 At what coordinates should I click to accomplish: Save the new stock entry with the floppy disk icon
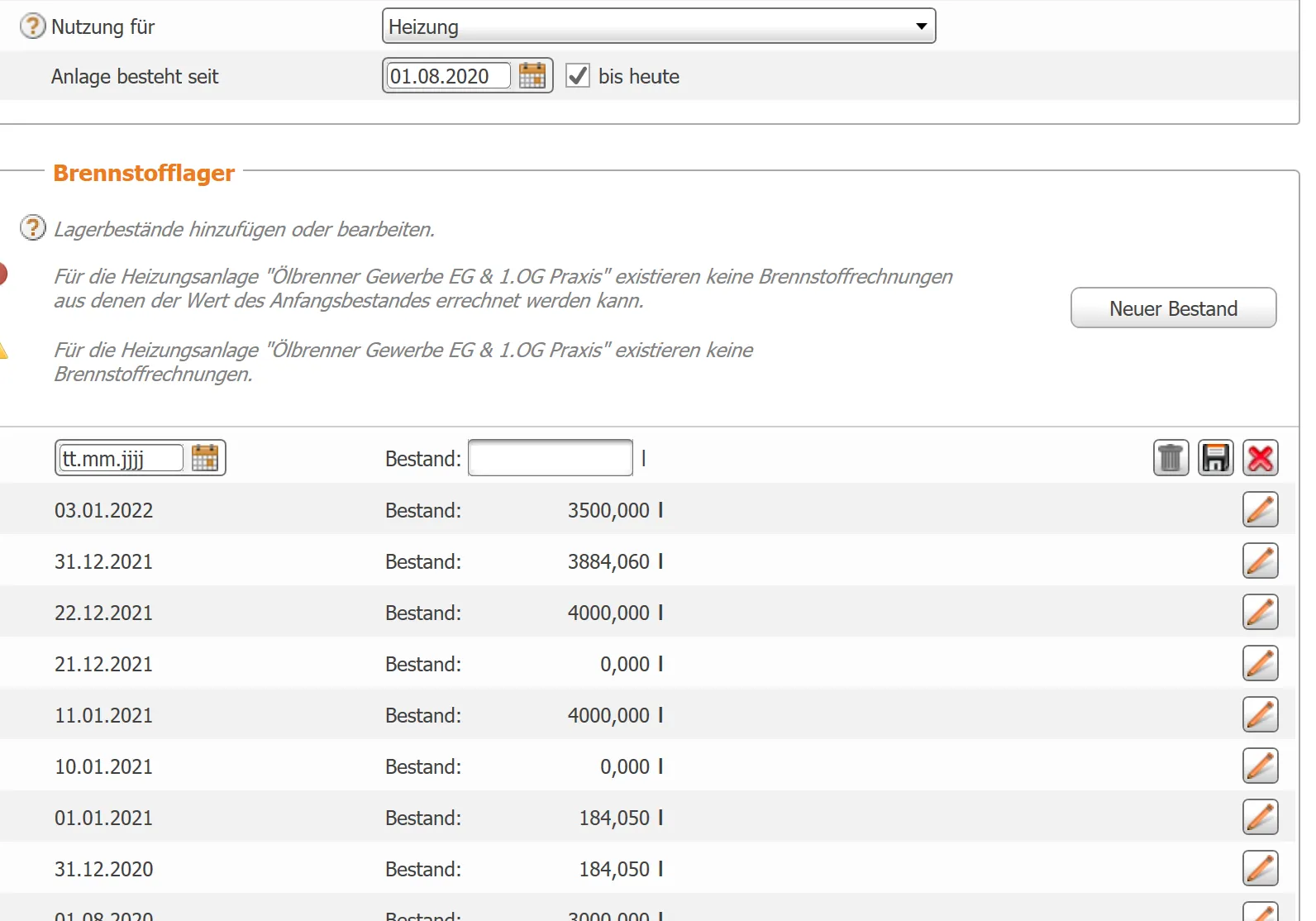tap(1215, 458)
